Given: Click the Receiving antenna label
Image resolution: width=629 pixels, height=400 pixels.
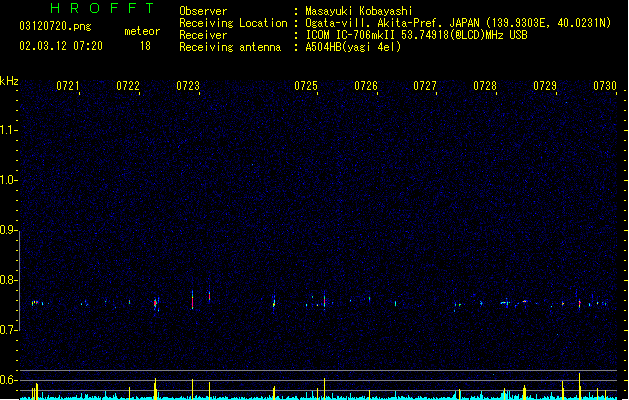Looking at the screenshot, I should coord(230,47).
